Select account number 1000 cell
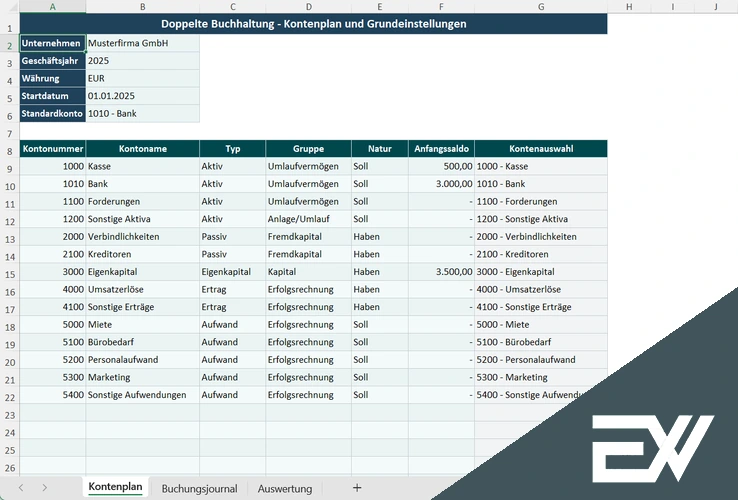 point(53,166)
